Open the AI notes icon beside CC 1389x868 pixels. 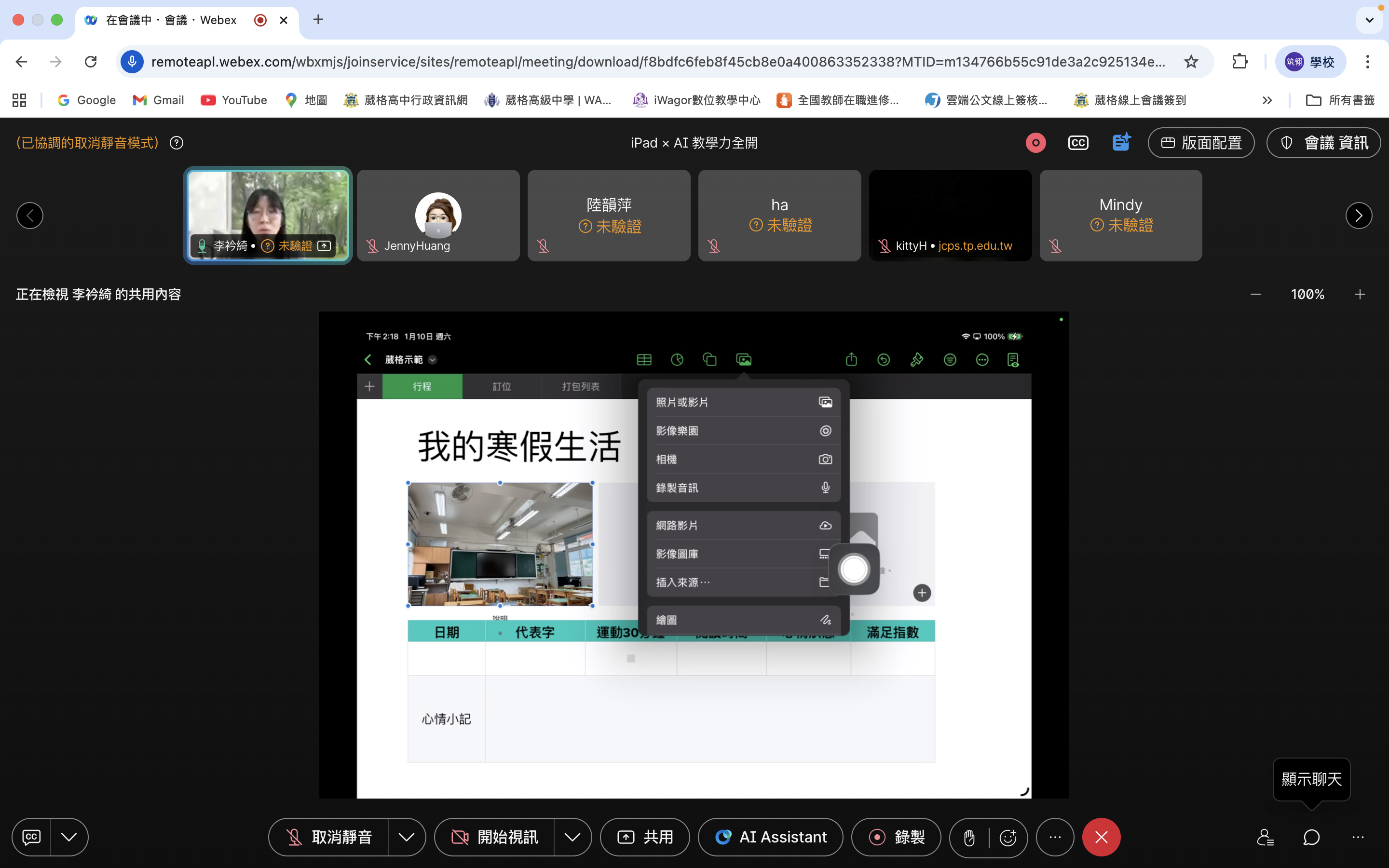click(1120, 142)
